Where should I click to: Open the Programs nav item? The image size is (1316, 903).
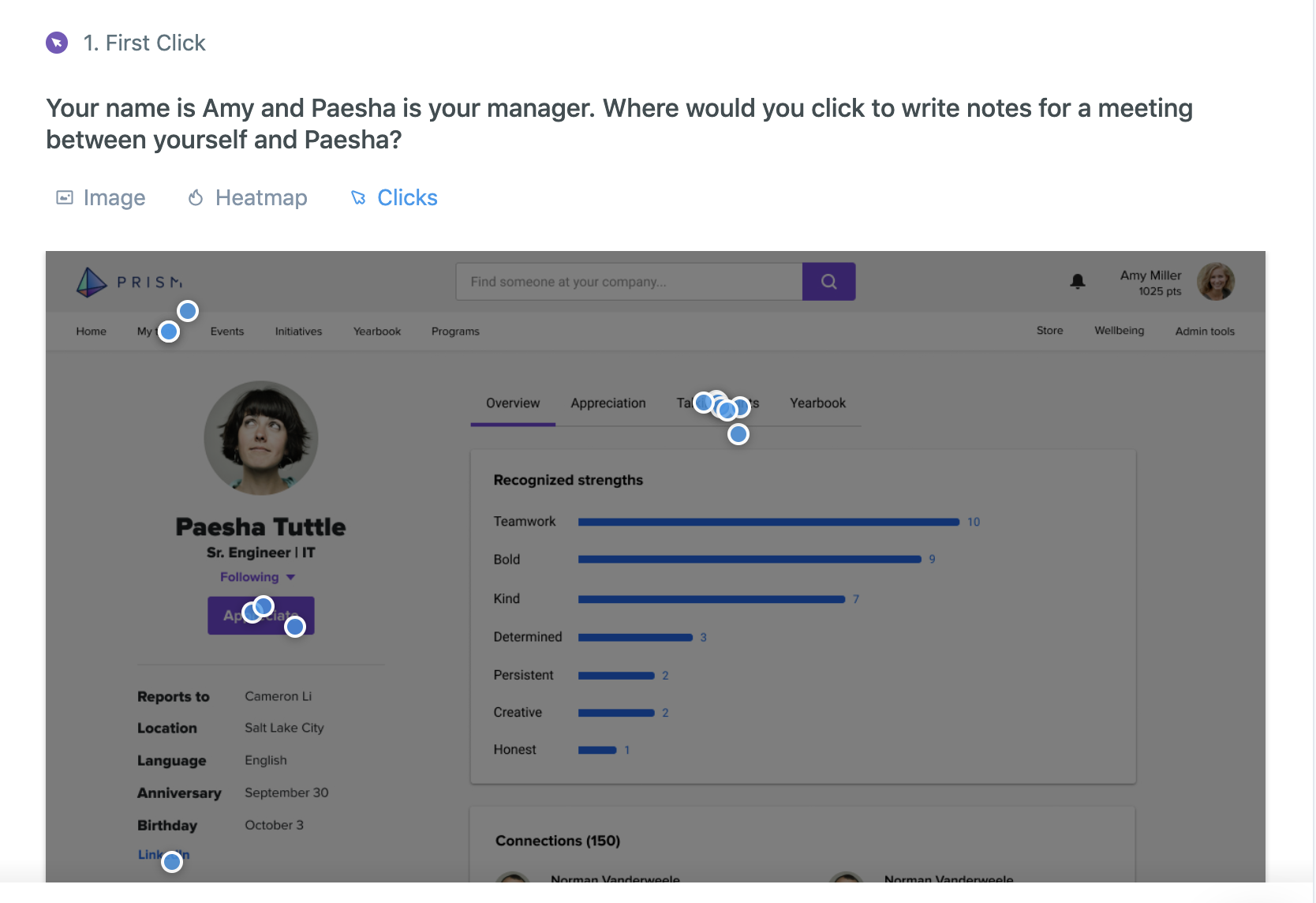455,332
